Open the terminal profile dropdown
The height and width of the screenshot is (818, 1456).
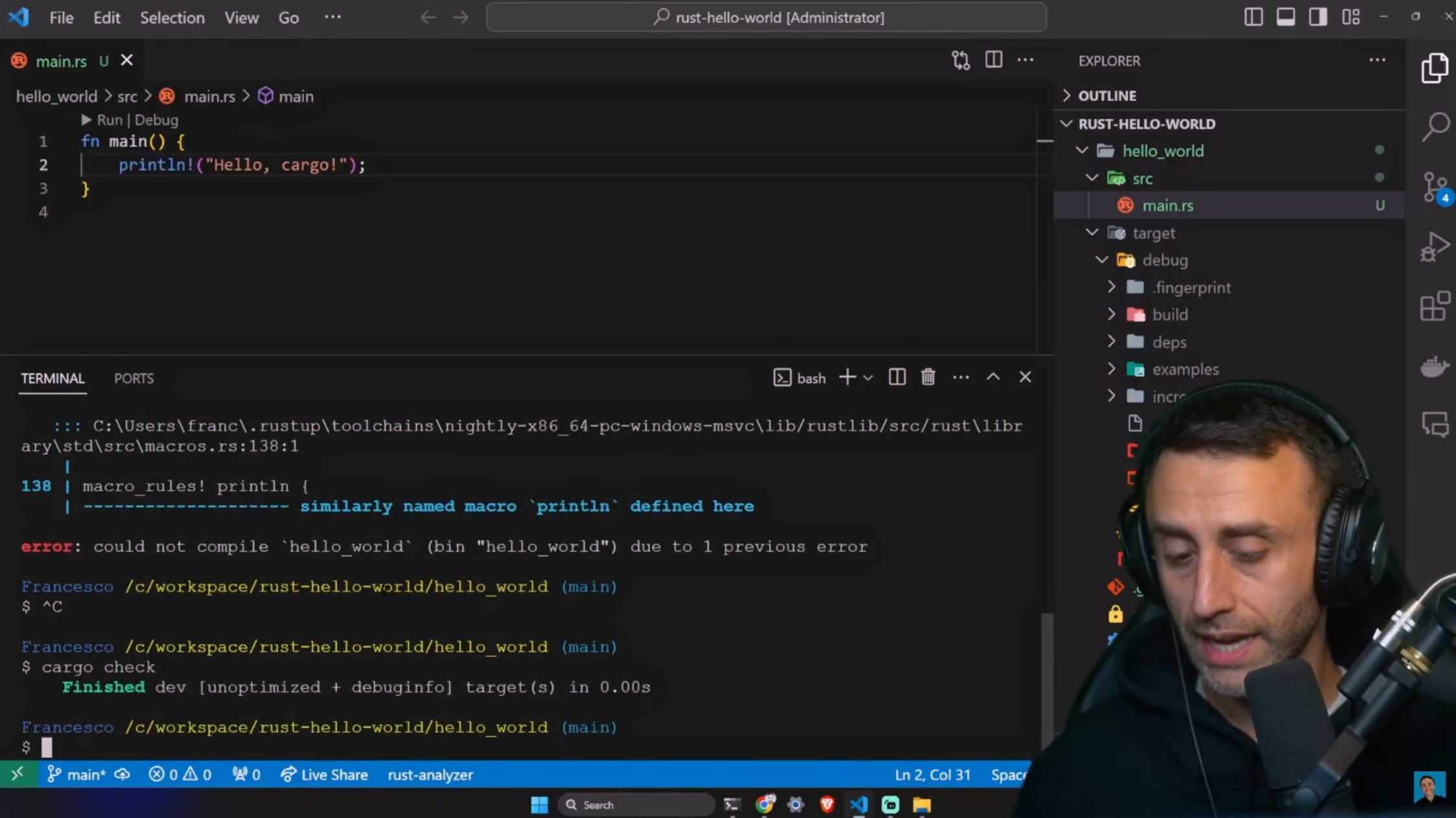tap(868, 377)
